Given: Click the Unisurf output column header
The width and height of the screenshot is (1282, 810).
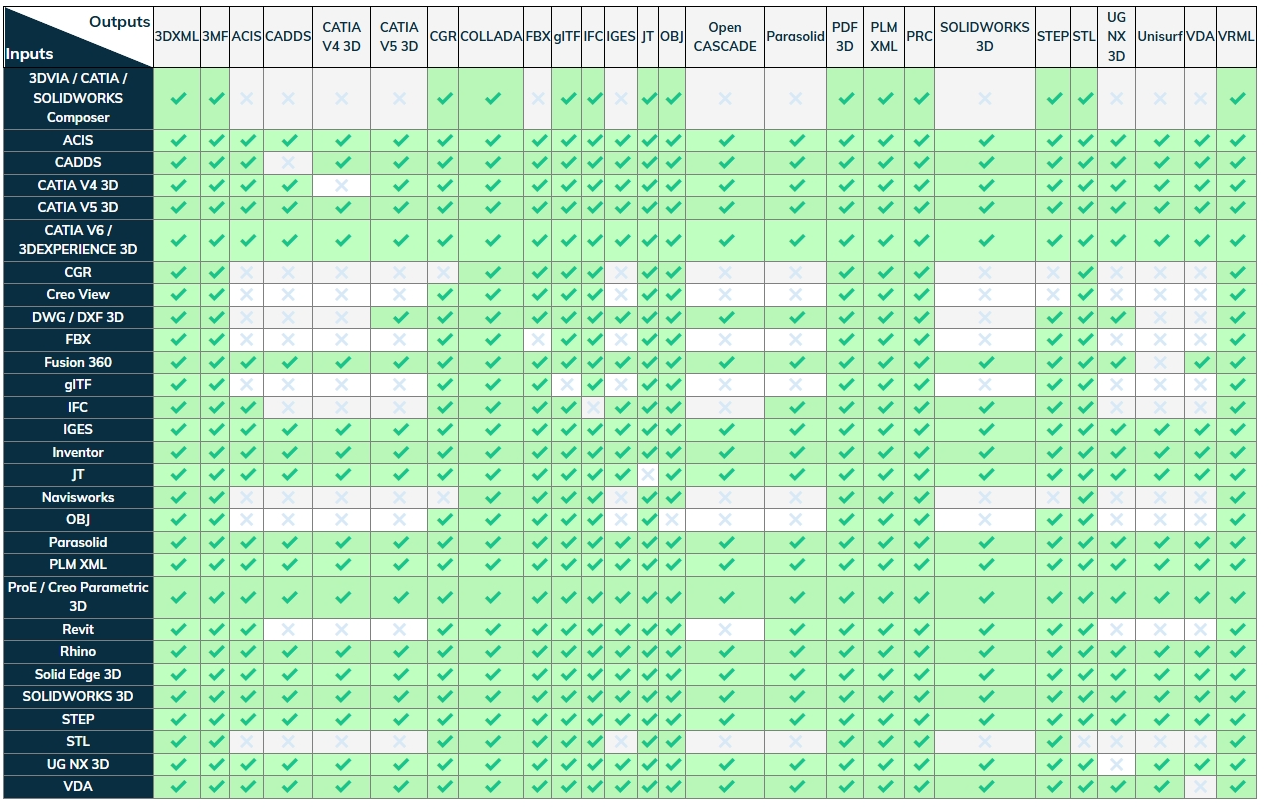Looking at the screenshot, I should tap(1160, 36).
